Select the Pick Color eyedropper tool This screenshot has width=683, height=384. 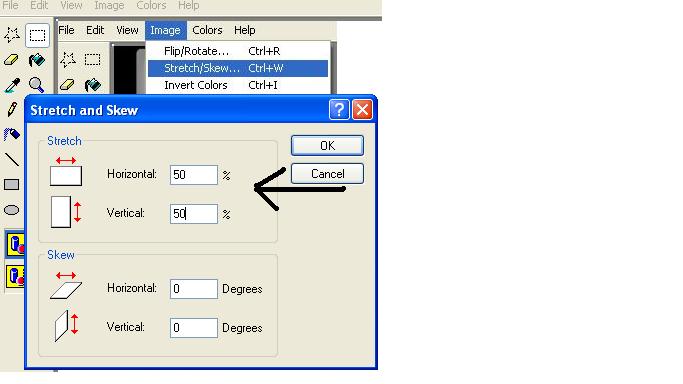(x=12, y=85)
